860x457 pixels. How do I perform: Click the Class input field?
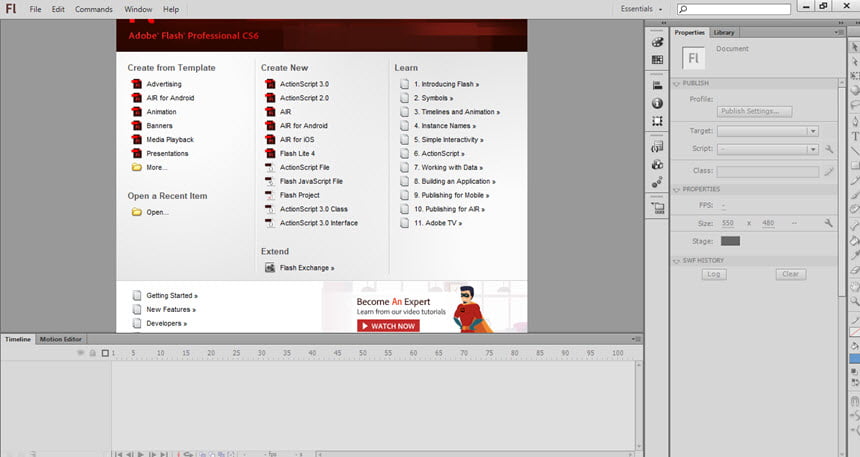768,171
